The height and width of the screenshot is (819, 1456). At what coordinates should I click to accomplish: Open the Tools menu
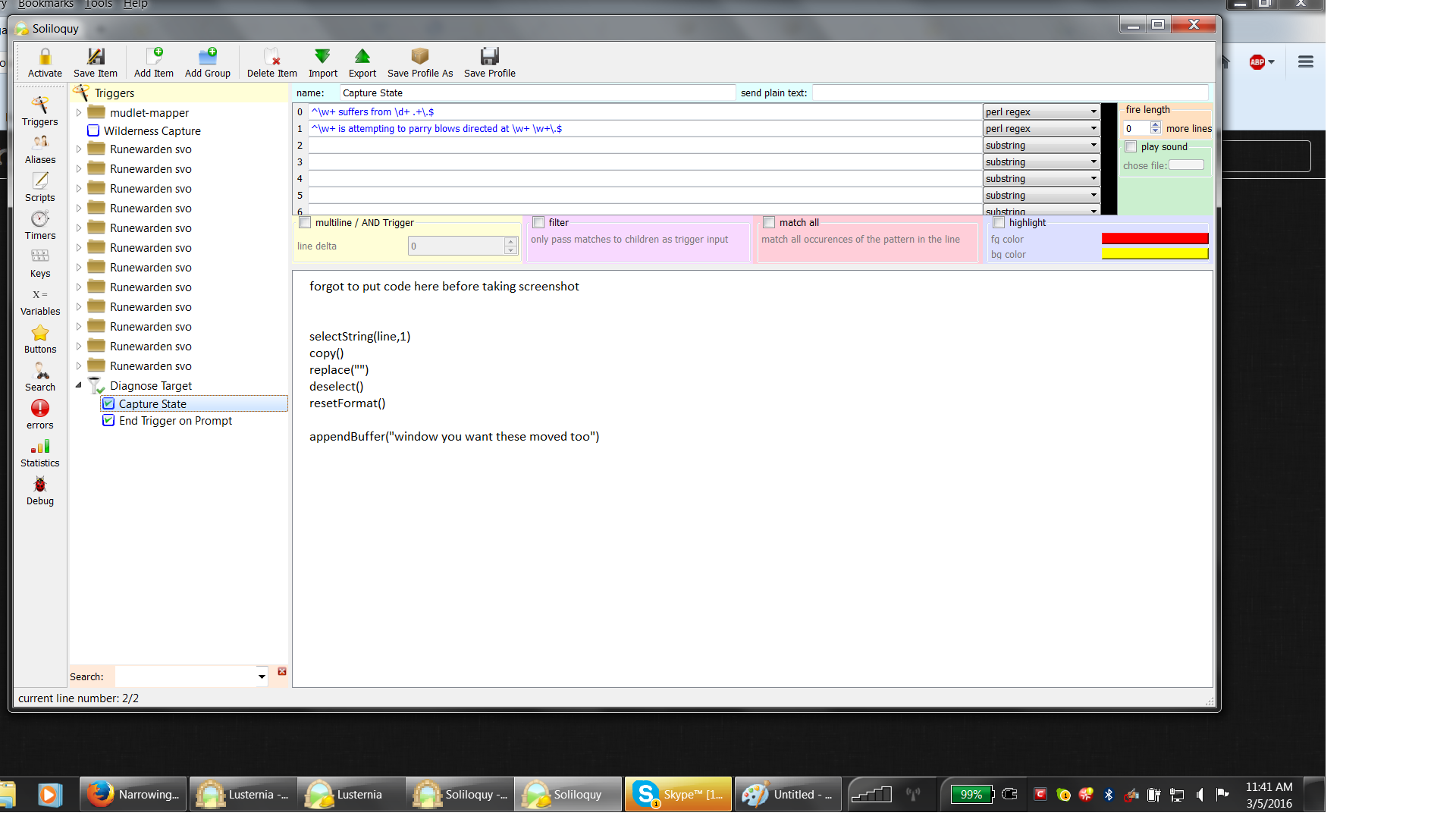(99, 5)
